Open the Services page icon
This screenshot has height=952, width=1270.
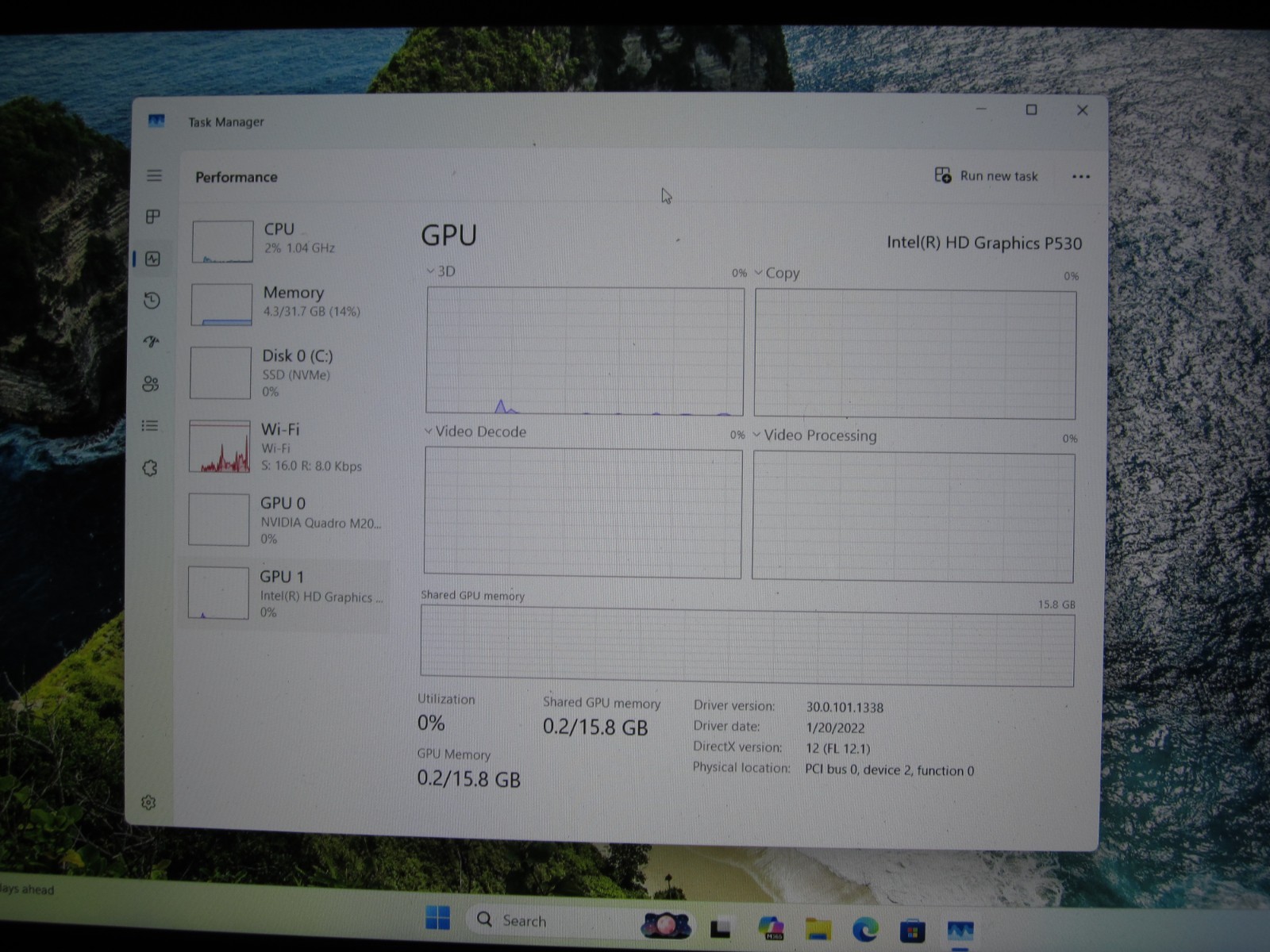point(150,468)
